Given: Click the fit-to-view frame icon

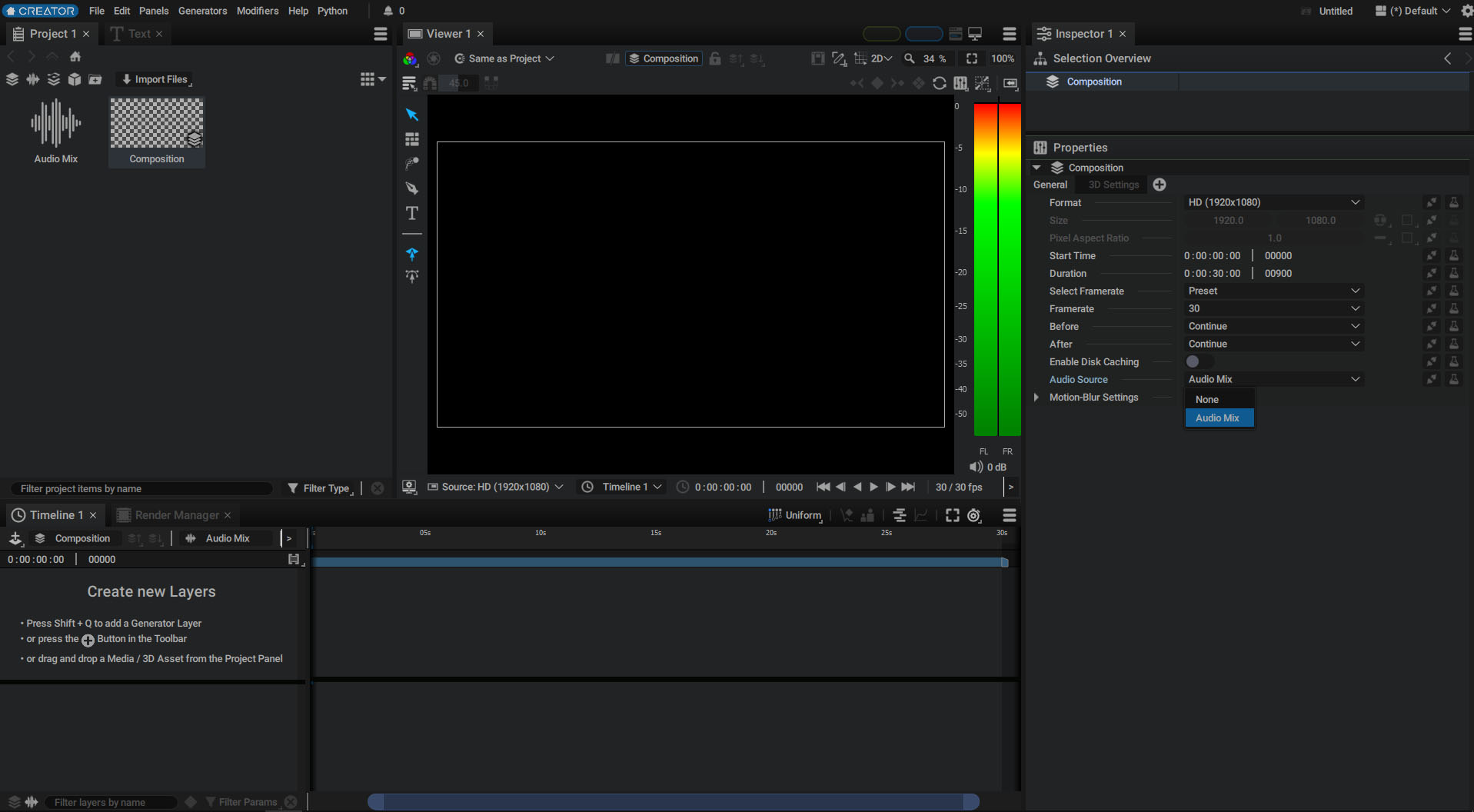Looking at the screenshot, I should tap(972, 58).
